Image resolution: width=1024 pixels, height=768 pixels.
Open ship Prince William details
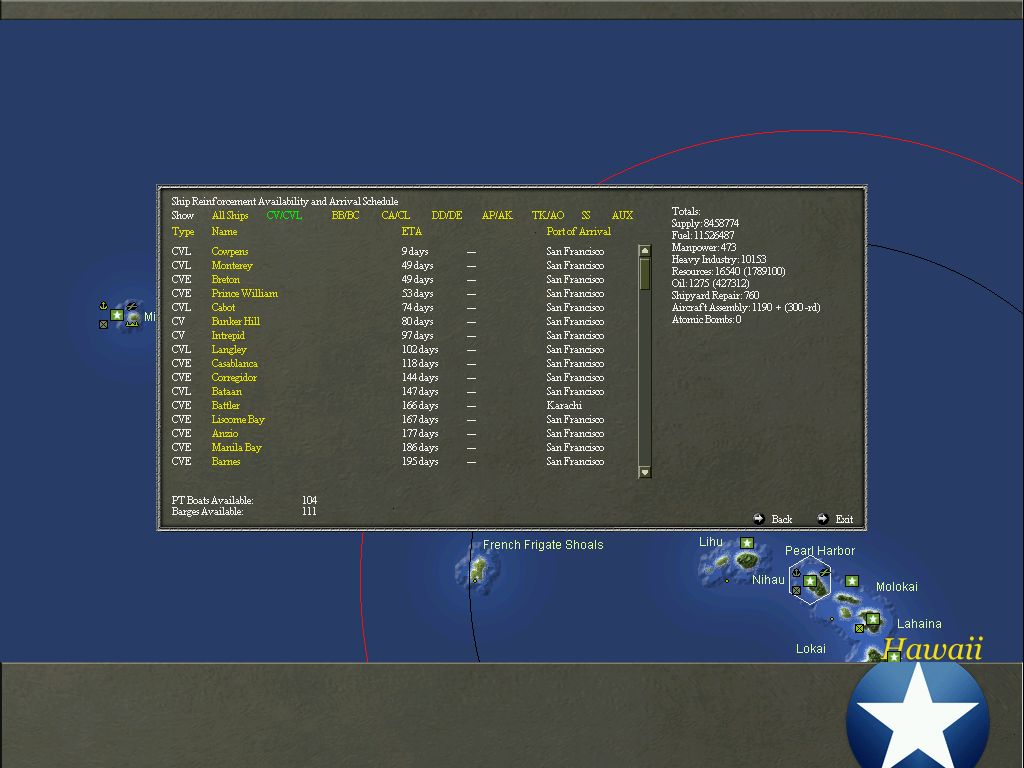point(245,294)
